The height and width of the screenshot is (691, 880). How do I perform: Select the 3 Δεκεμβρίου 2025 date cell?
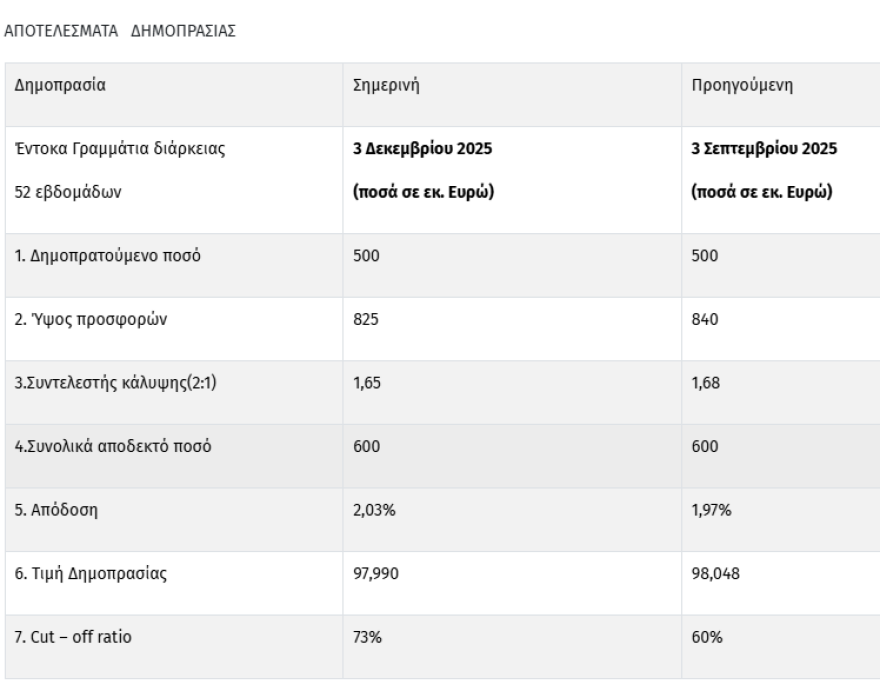coord(424,150)
